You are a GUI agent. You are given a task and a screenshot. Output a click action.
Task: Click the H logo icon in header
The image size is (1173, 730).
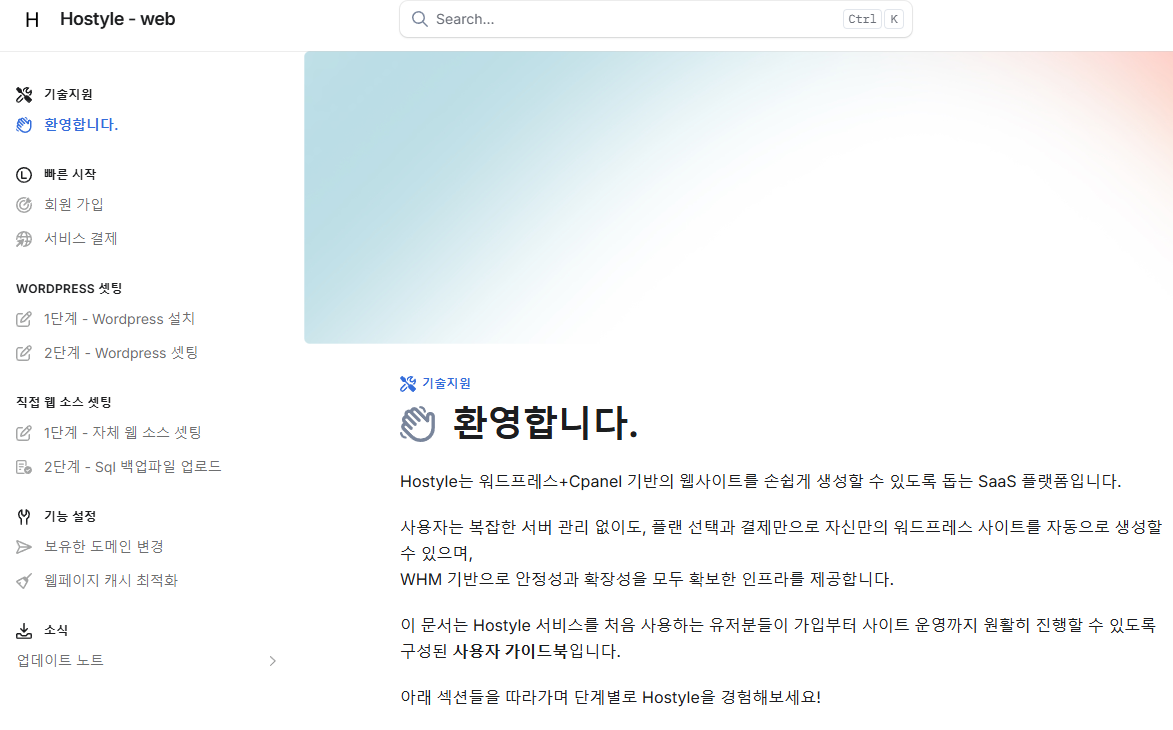pos(31,19)
